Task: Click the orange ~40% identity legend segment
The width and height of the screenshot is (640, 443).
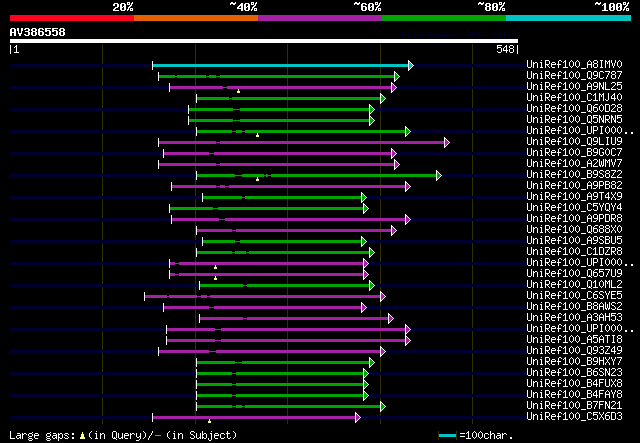Action: point(196,18)
